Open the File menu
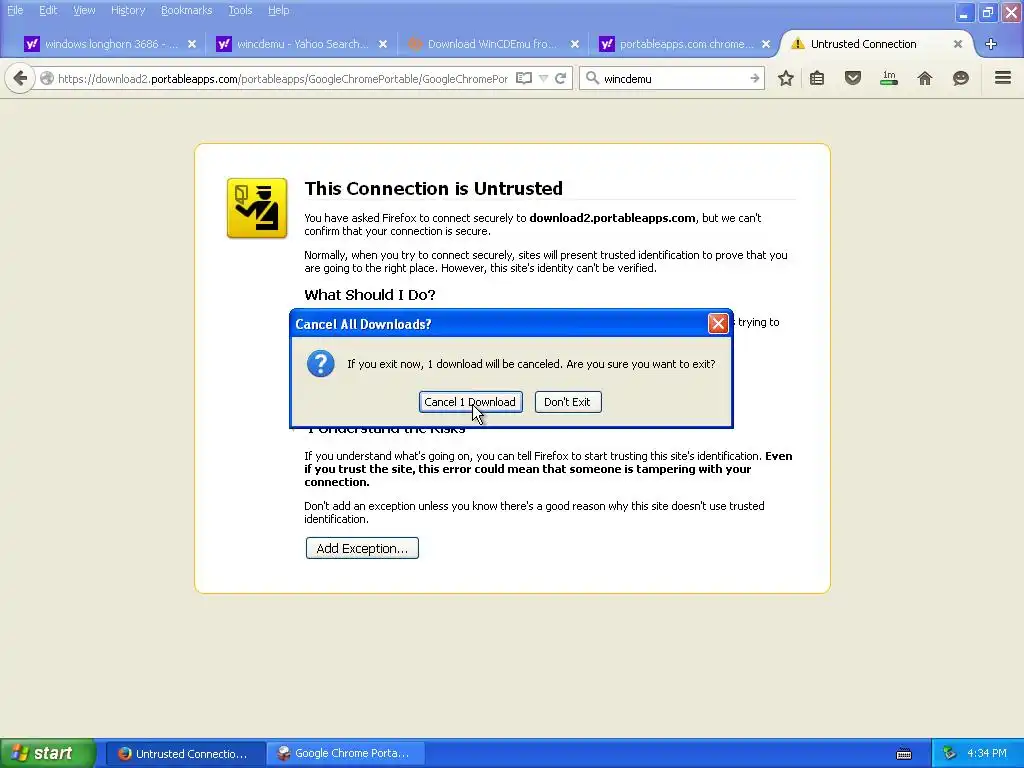The height and width of the screenshot is (768, 1024). pyautogui.click(x=15, y=10)
